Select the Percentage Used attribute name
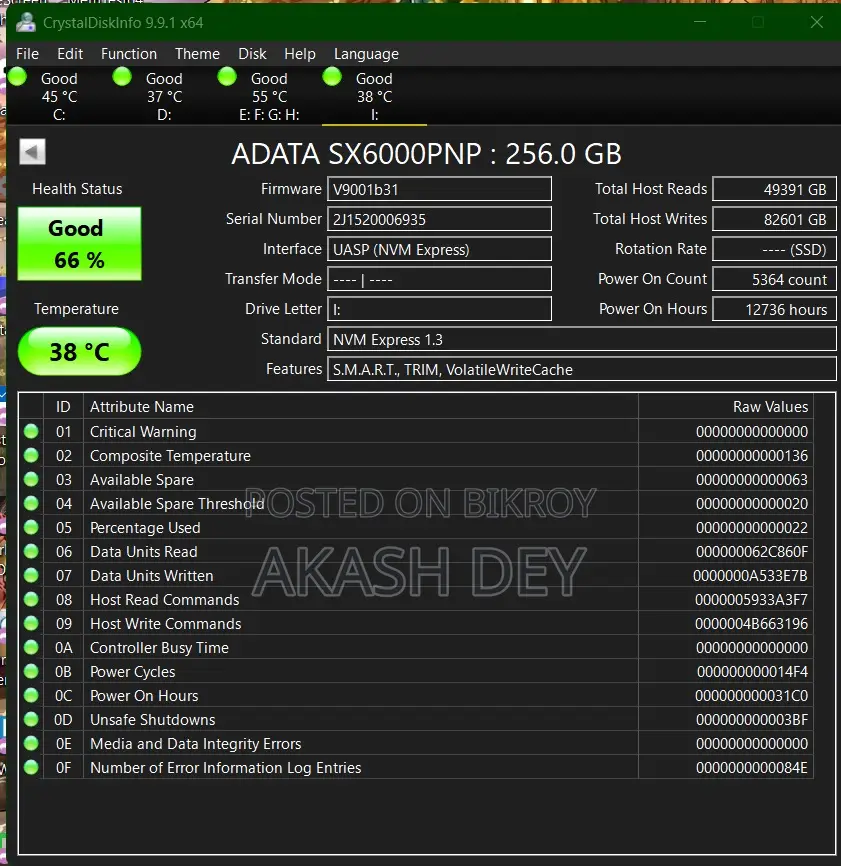The image size is (841, 866). pos(145,527)
